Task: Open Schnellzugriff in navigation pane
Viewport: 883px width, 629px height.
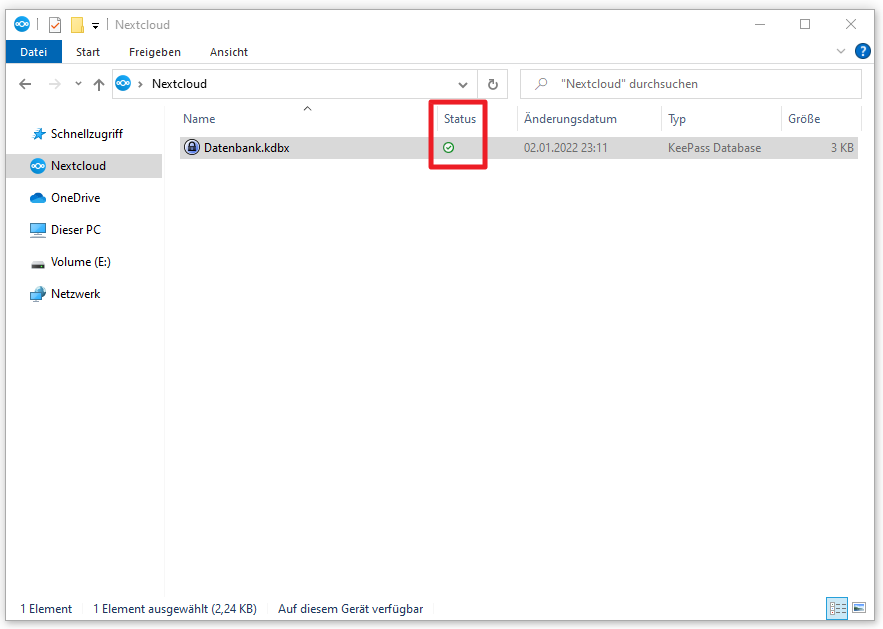Action: 87,133
